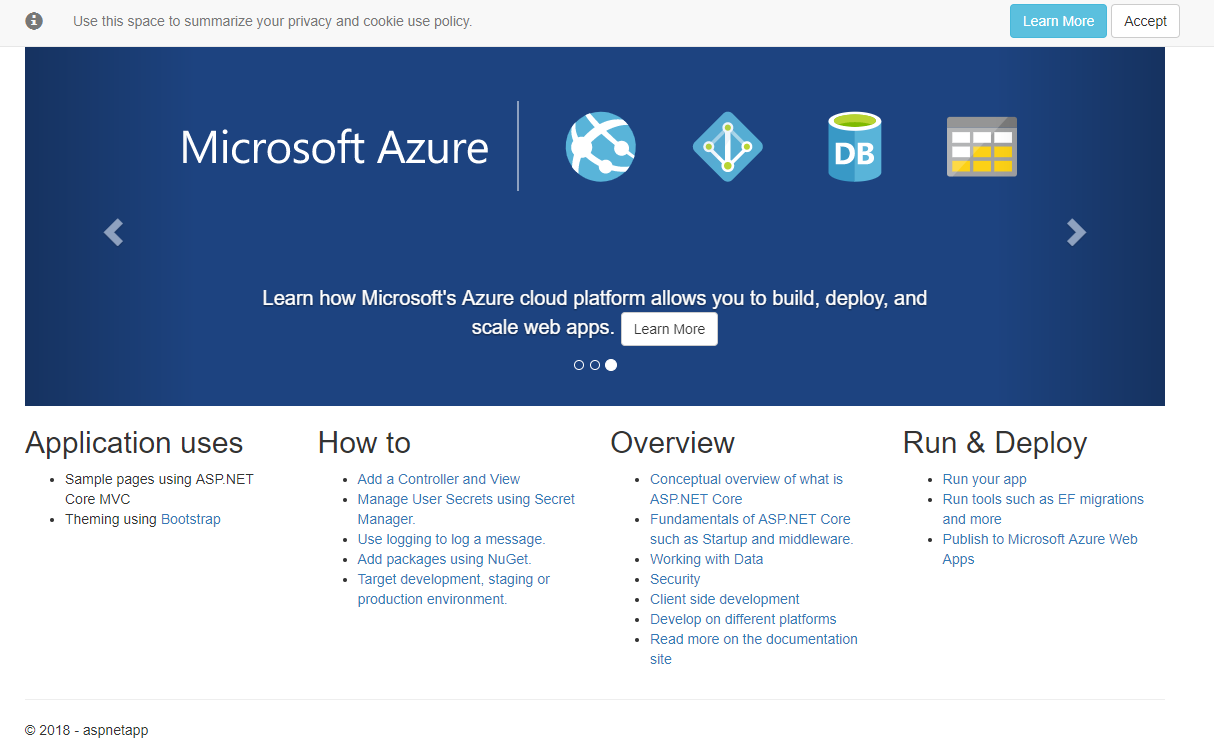Open the Bootstrap link
The width and height of the screenshot is (1214, 755).
tap(191, 519)
